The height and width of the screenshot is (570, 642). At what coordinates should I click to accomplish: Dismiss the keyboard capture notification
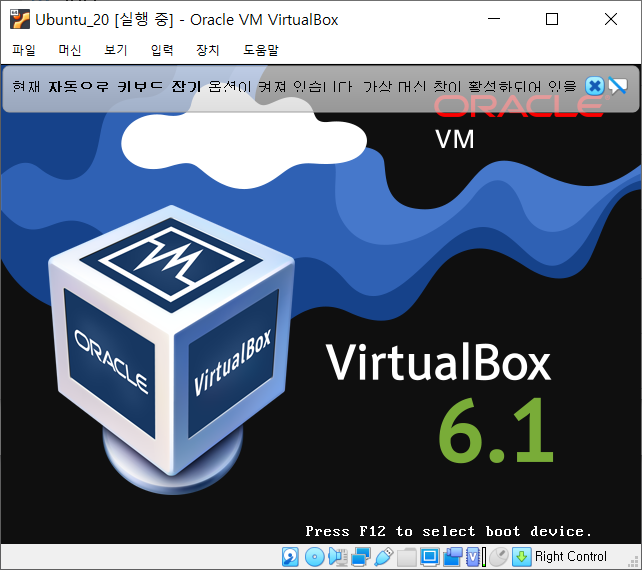click(x=595, y=86)
